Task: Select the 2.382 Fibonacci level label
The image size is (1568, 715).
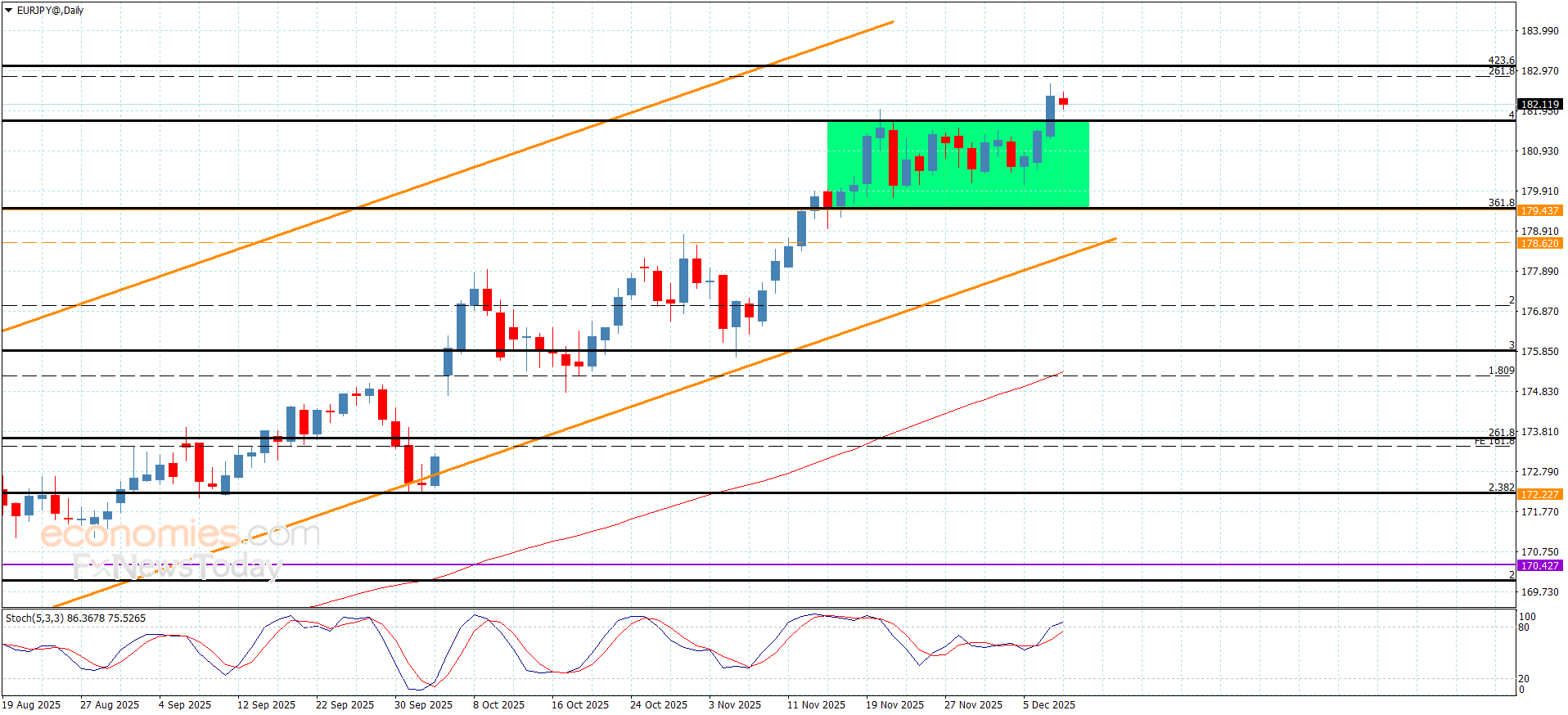Action: (1501, 488)
